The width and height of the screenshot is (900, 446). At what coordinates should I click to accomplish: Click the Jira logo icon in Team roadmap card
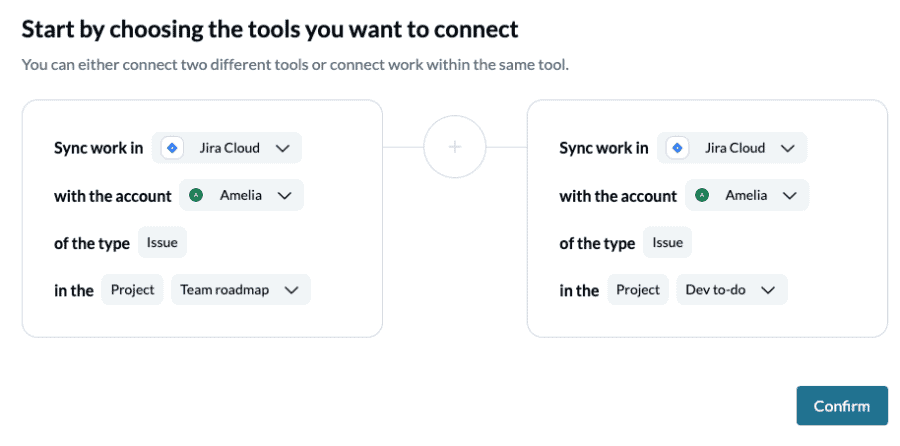click(172, 148)
